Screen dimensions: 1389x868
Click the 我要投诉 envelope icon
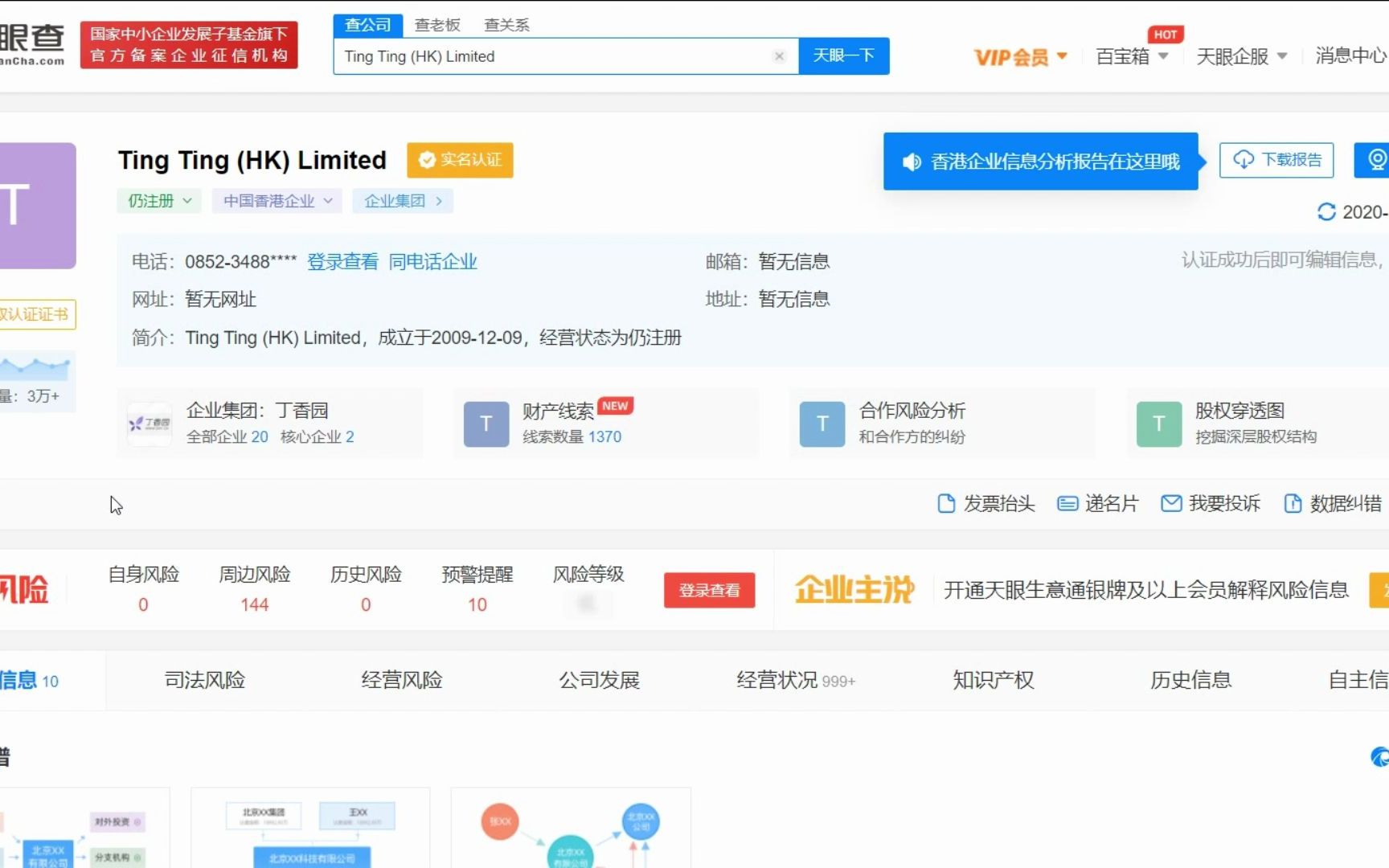(x=1172, y=504)
